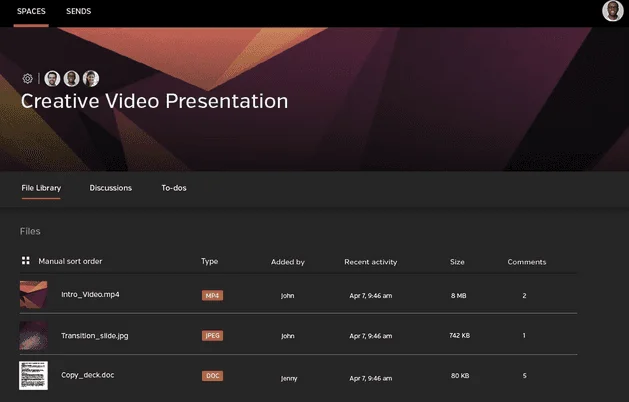
Task: Click the MP4 type badge
Action: coord(212,296)
